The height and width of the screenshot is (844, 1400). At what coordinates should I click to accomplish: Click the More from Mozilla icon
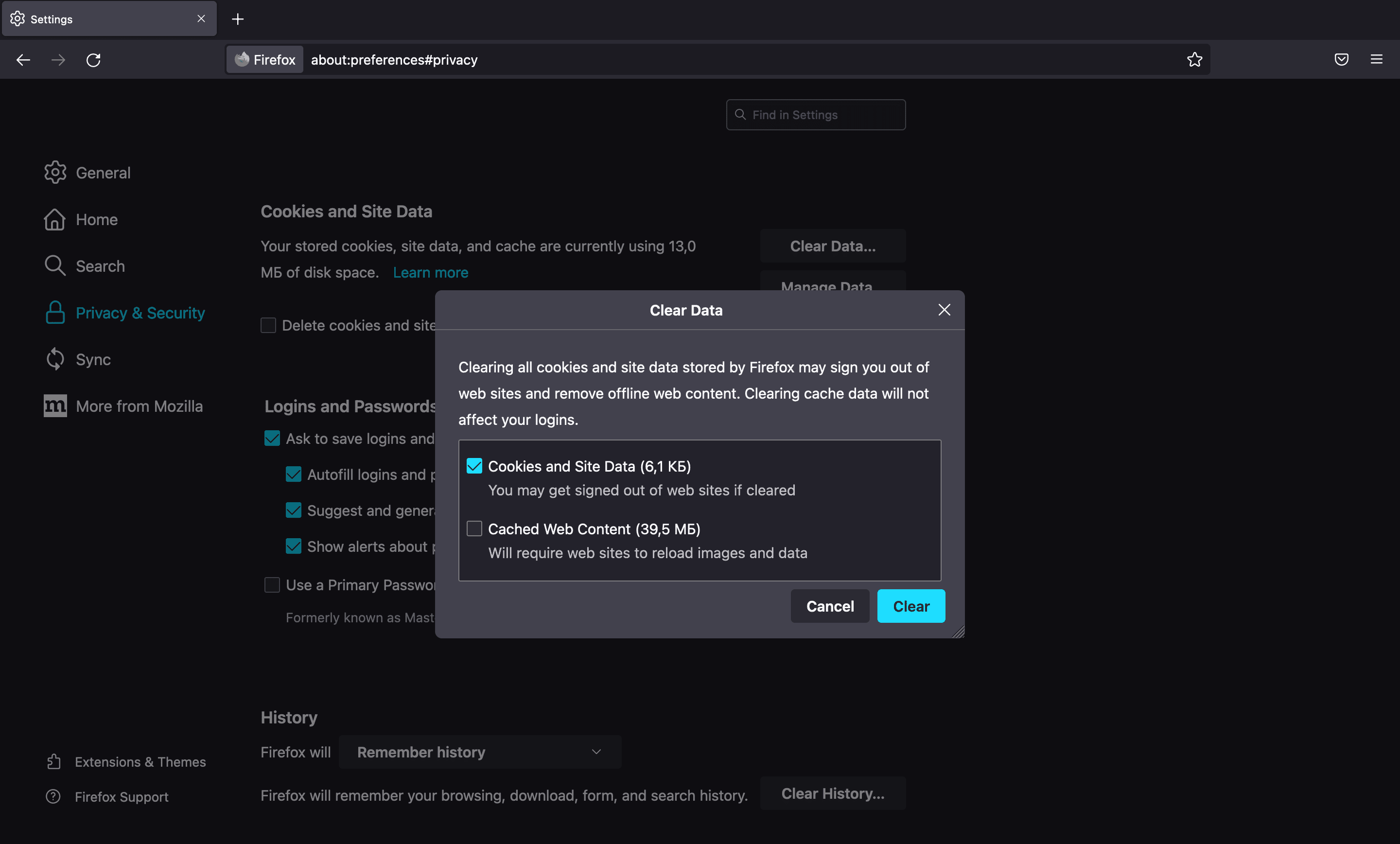(53, 406)
